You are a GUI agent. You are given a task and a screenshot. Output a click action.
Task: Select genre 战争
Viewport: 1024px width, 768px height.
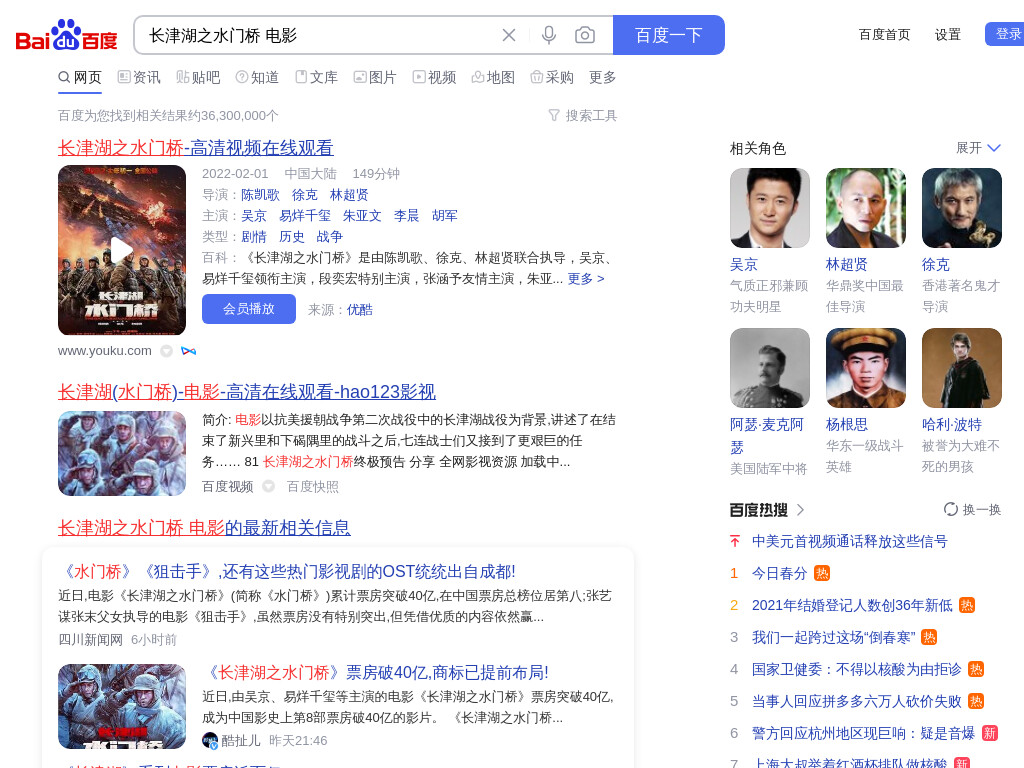330,236
